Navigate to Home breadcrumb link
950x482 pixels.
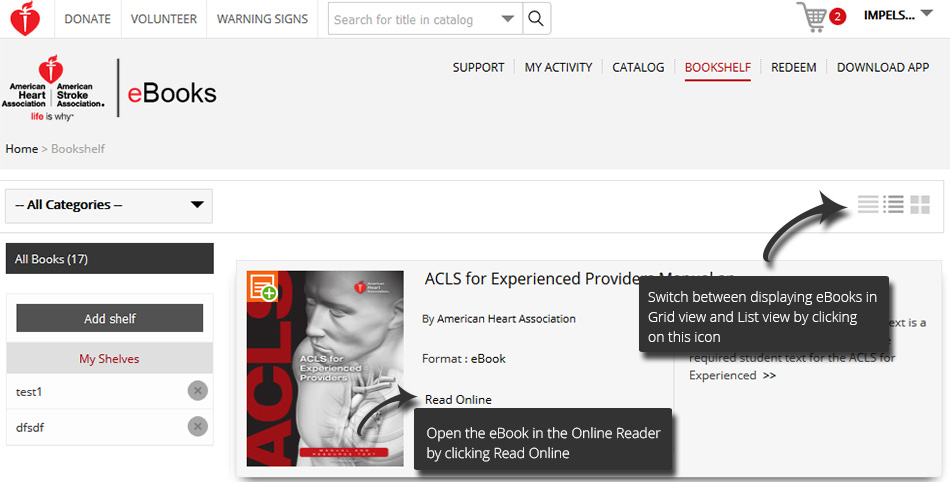coord(21,149)
